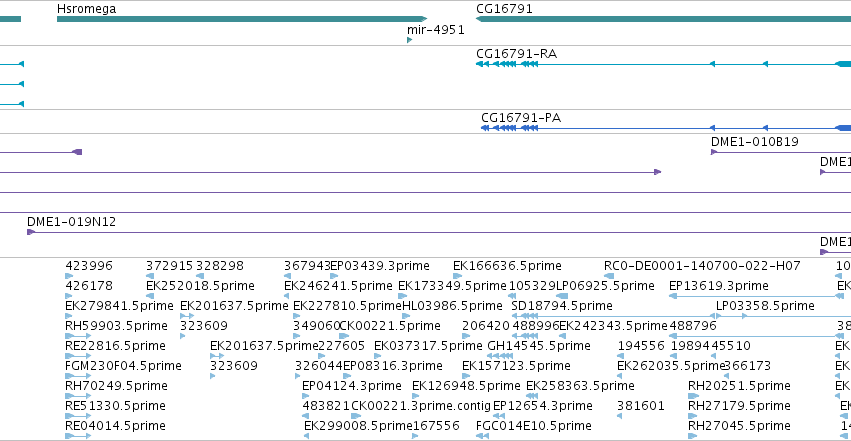Click the LP03358.5prime label
The height and width of the screenshot is (441, 851).
(765, 306)
